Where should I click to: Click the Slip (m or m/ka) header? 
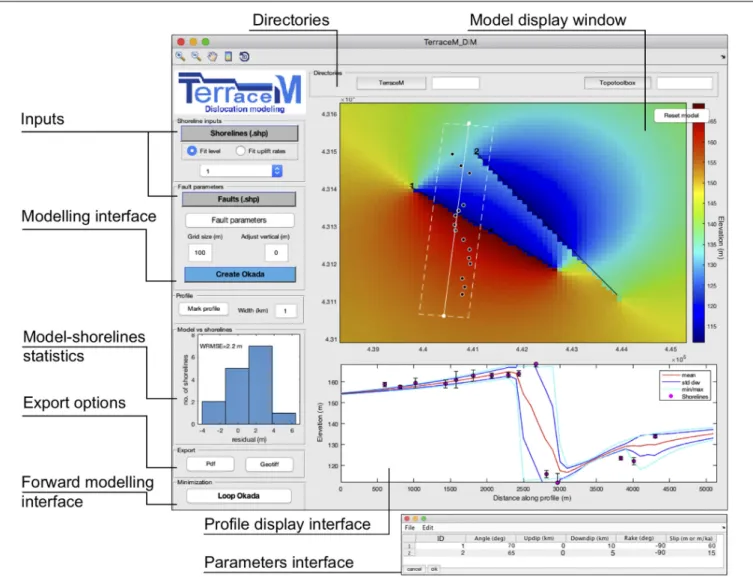click(691, 539)
